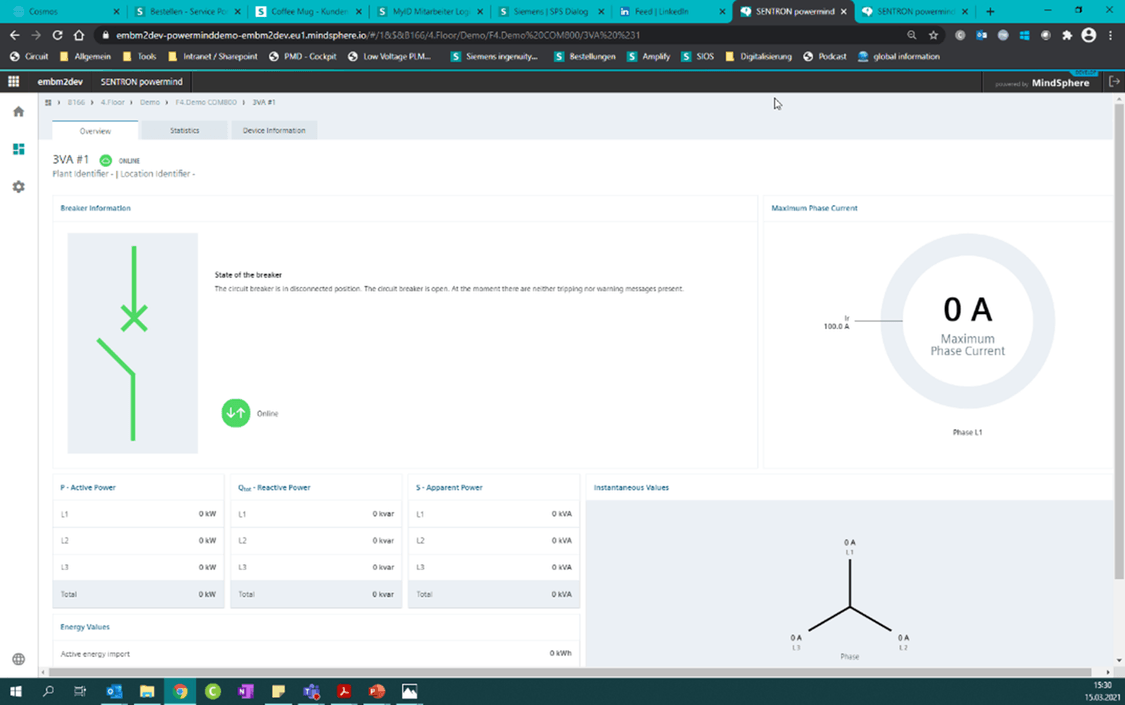Screen dimensions: 1125x705
Task: Open the Bestellungen bookmark
Action: click(x=585, y=57)
